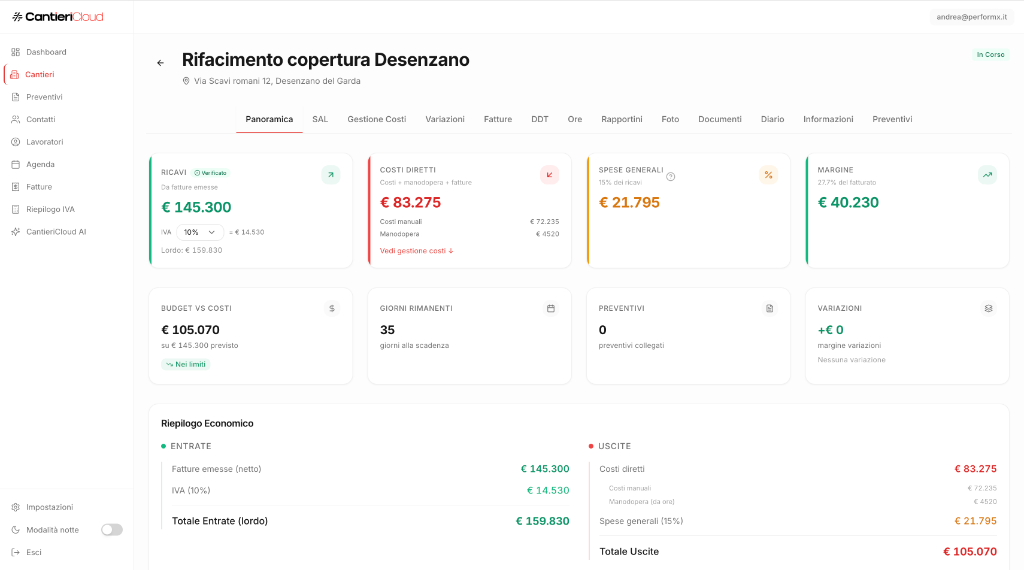Click the Nessuna variazione text
The width and height of the screenshot is (1024, 570).
point(852,360)
